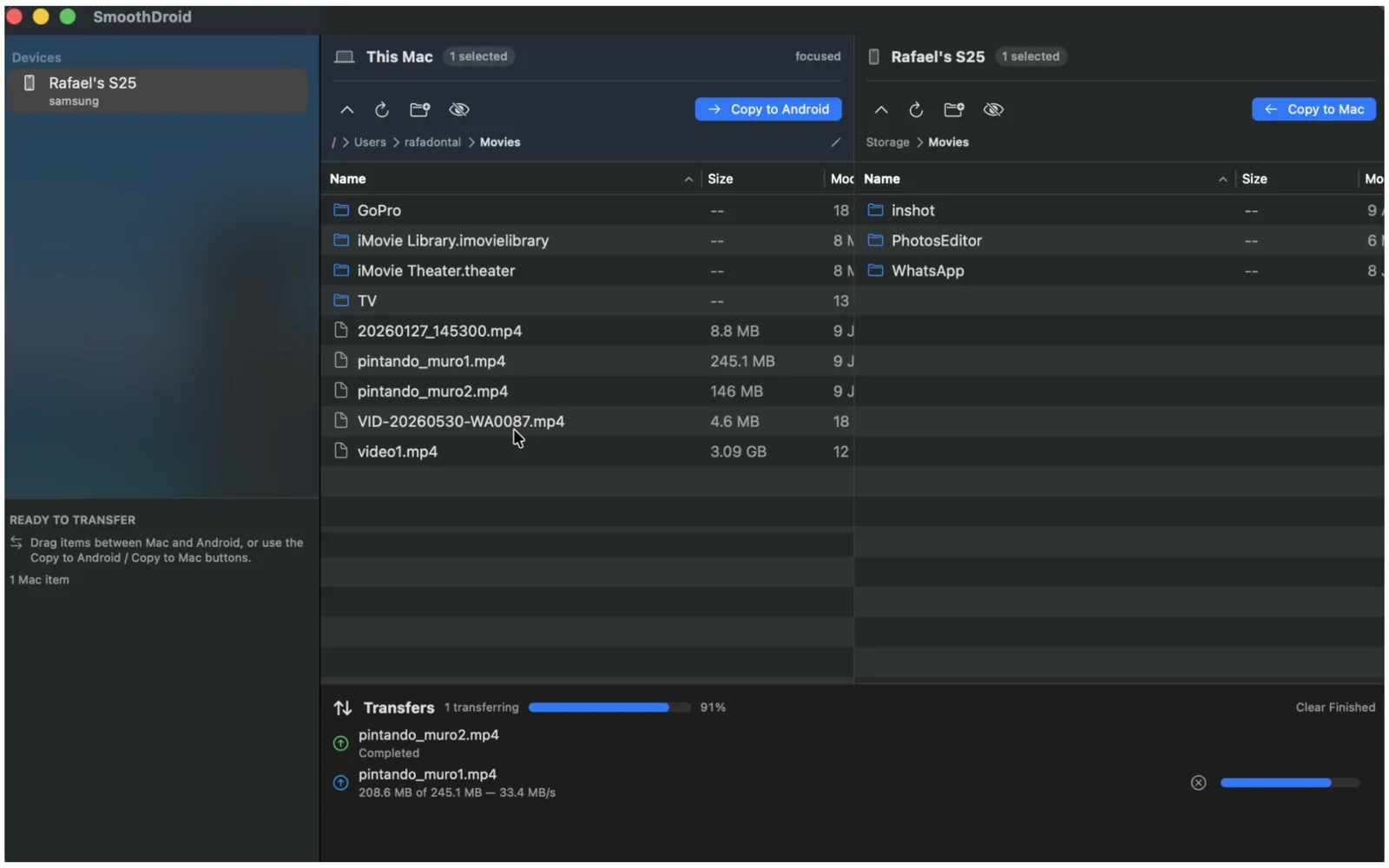Click the root slash in Mac breadcrumb

click(x=333, y=142)
